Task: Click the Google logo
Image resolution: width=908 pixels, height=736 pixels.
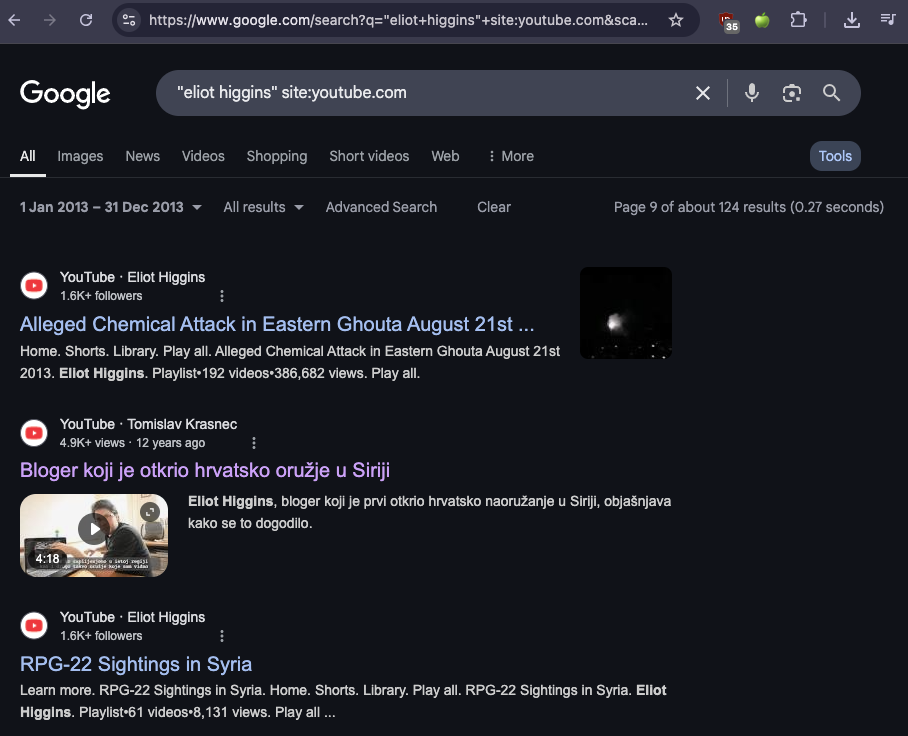Action: (65, 93)
